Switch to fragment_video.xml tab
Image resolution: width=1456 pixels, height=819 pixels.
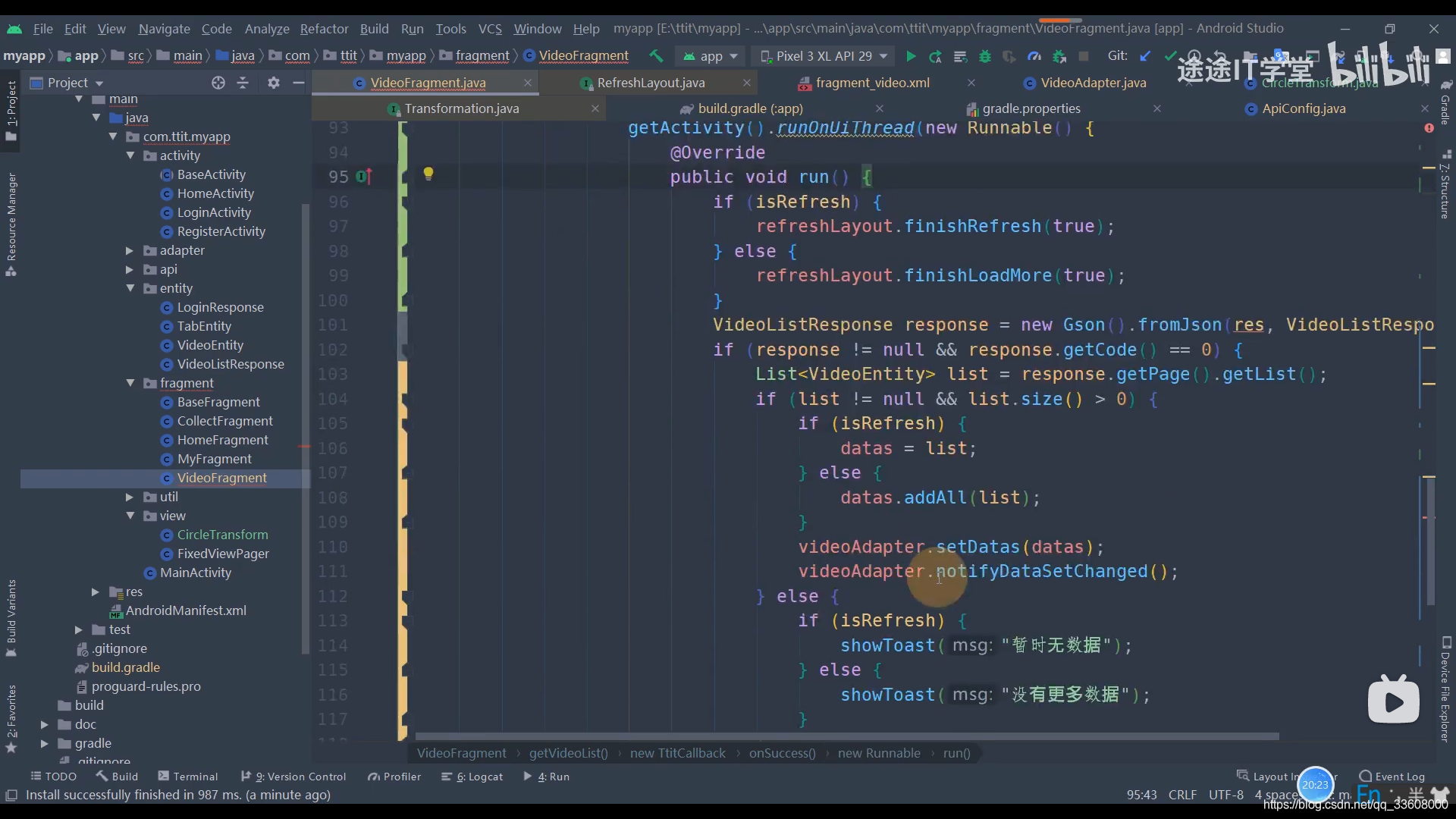pyautogui.click(x=872, y=83)
